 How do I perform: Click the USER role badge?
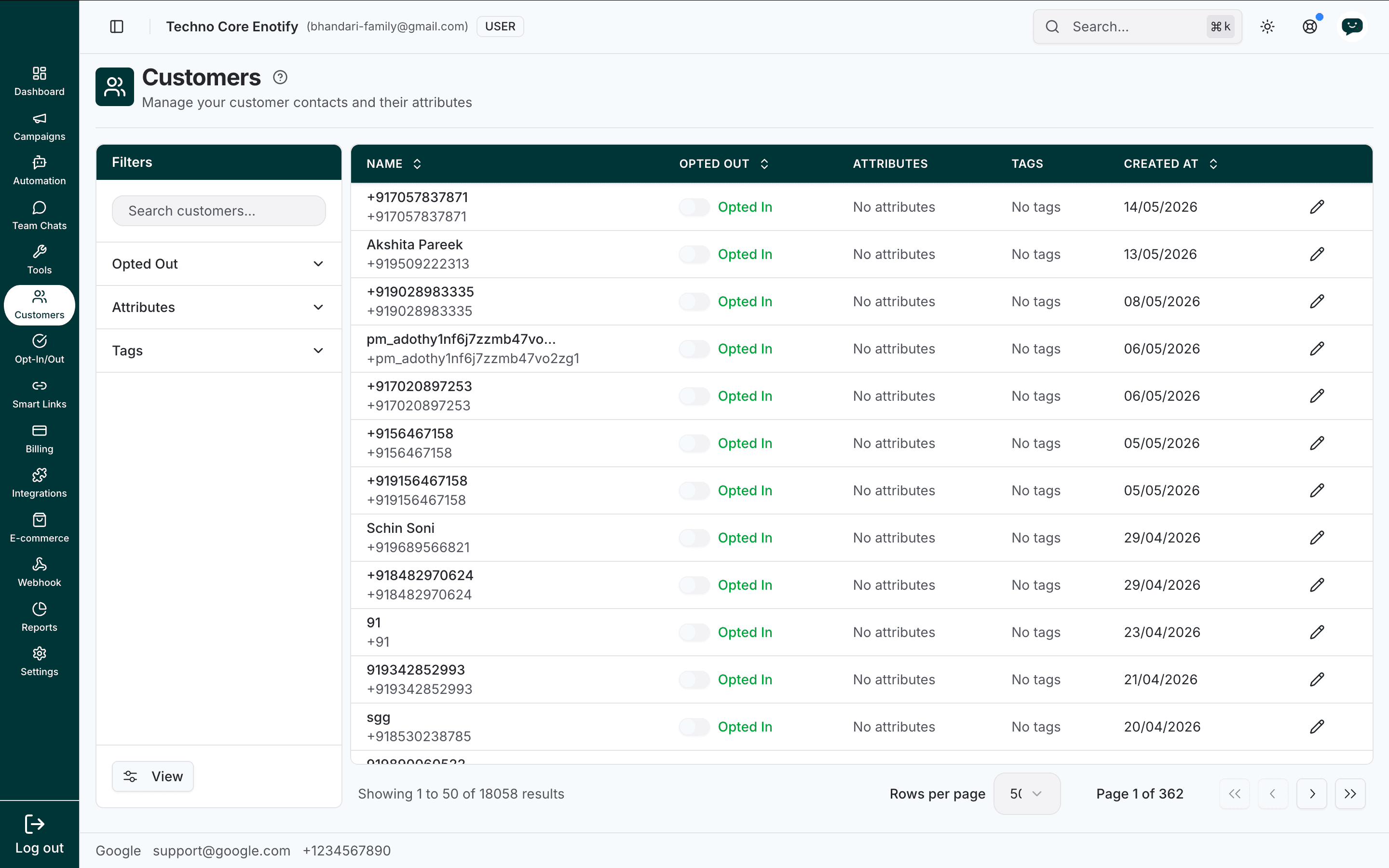pos(500,27)
